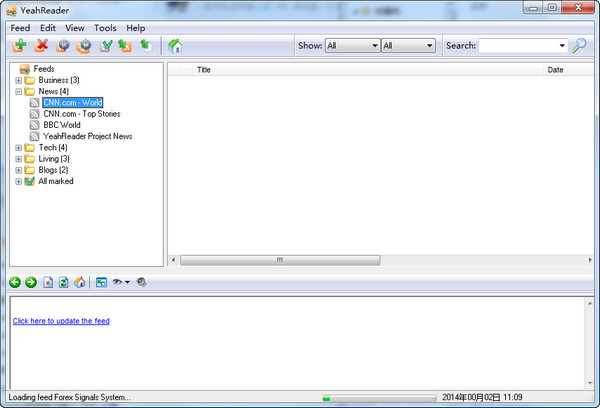Screen dimensions: 600x408
Task: Open the first Show filter dropdown
Action: [351, 45]
